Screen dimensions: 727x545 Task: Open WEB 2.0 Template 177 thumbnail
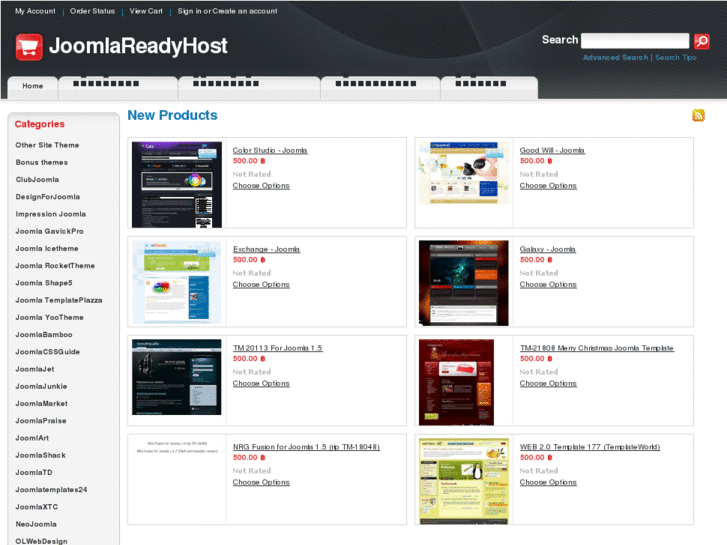tap(464, 481)
